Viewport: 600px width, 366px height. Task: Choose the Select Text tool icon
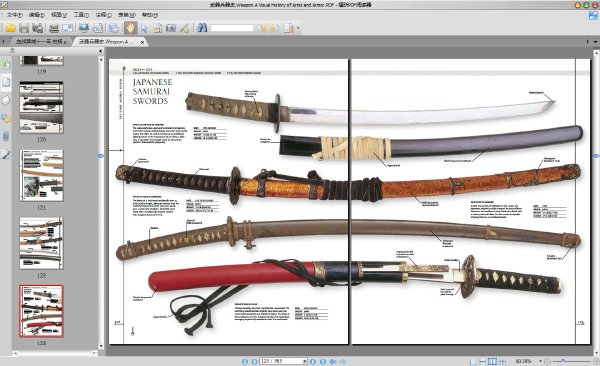[x=157, y=28]
